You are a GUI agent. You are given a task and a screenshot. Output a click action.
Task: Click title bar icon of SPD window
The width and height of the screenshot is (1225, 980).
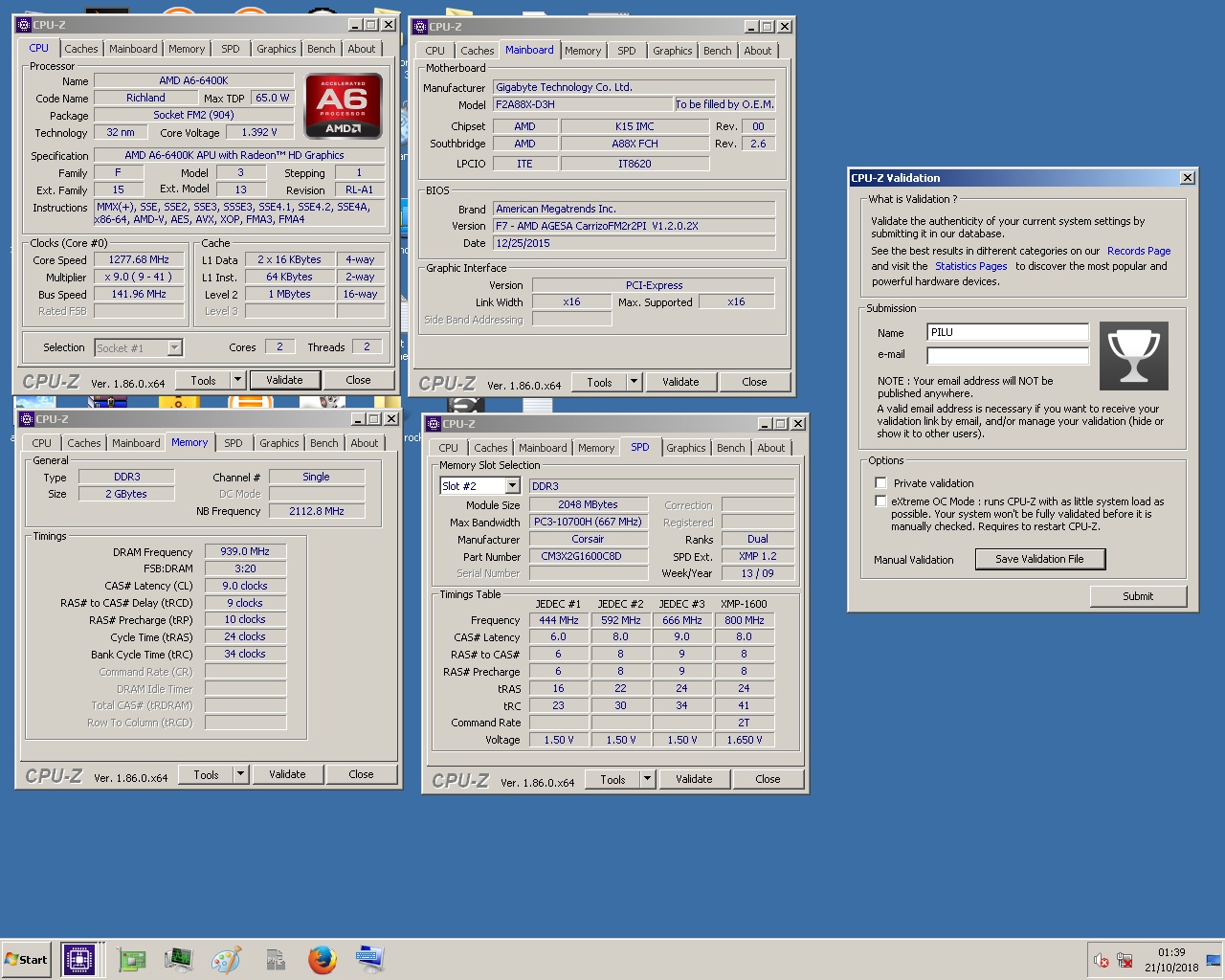tap(434, 424)
